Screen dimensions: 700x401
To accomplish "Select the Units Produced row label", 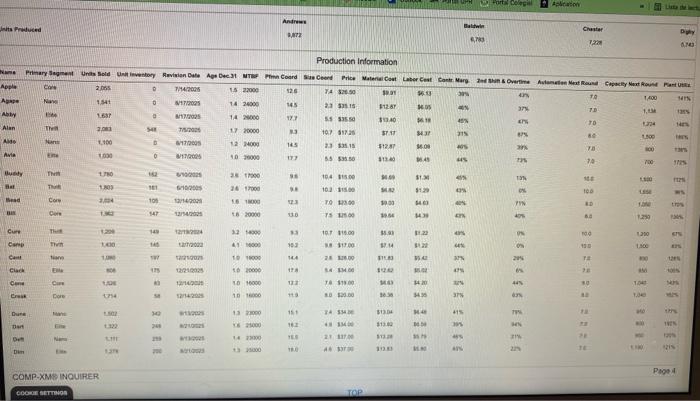I will tap(21, 29).
